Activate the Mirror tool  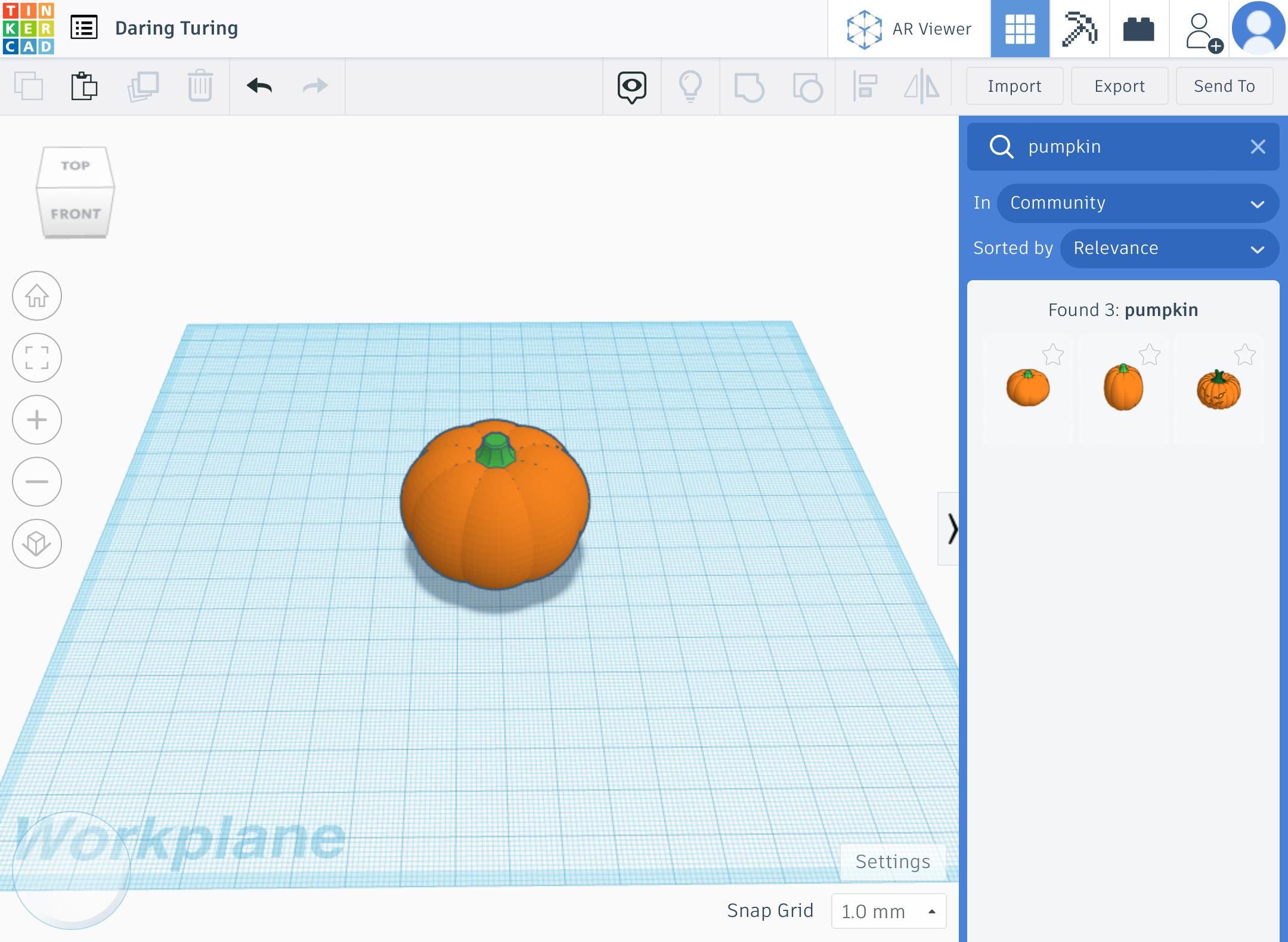922,86
